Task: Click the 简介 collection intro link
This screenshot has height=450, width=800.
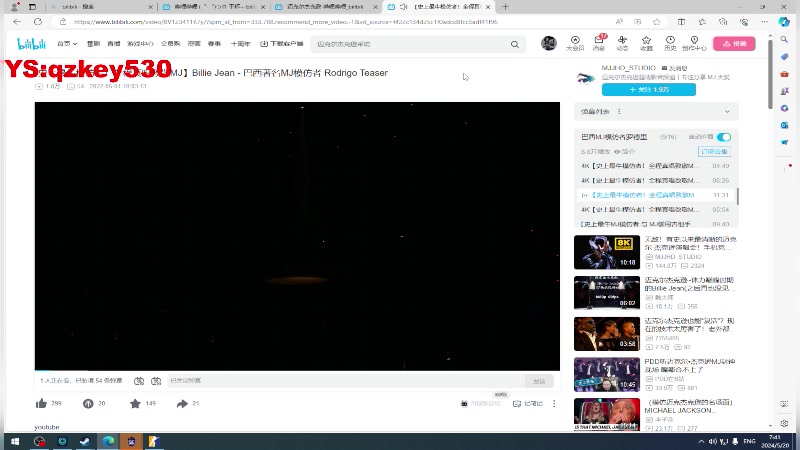Action: (x=624, y=152)
